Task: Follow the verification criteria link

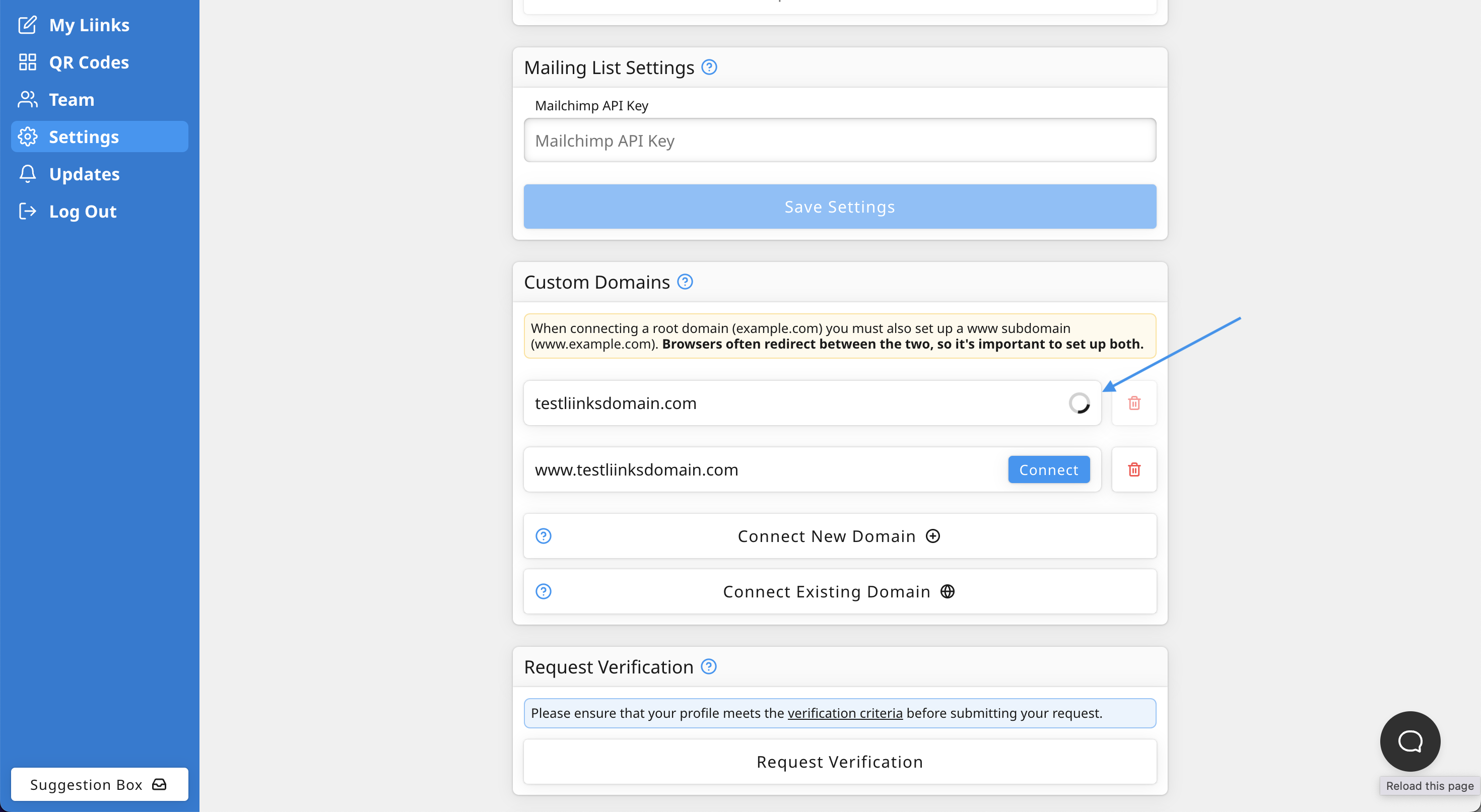Action: tap(845, 713)
